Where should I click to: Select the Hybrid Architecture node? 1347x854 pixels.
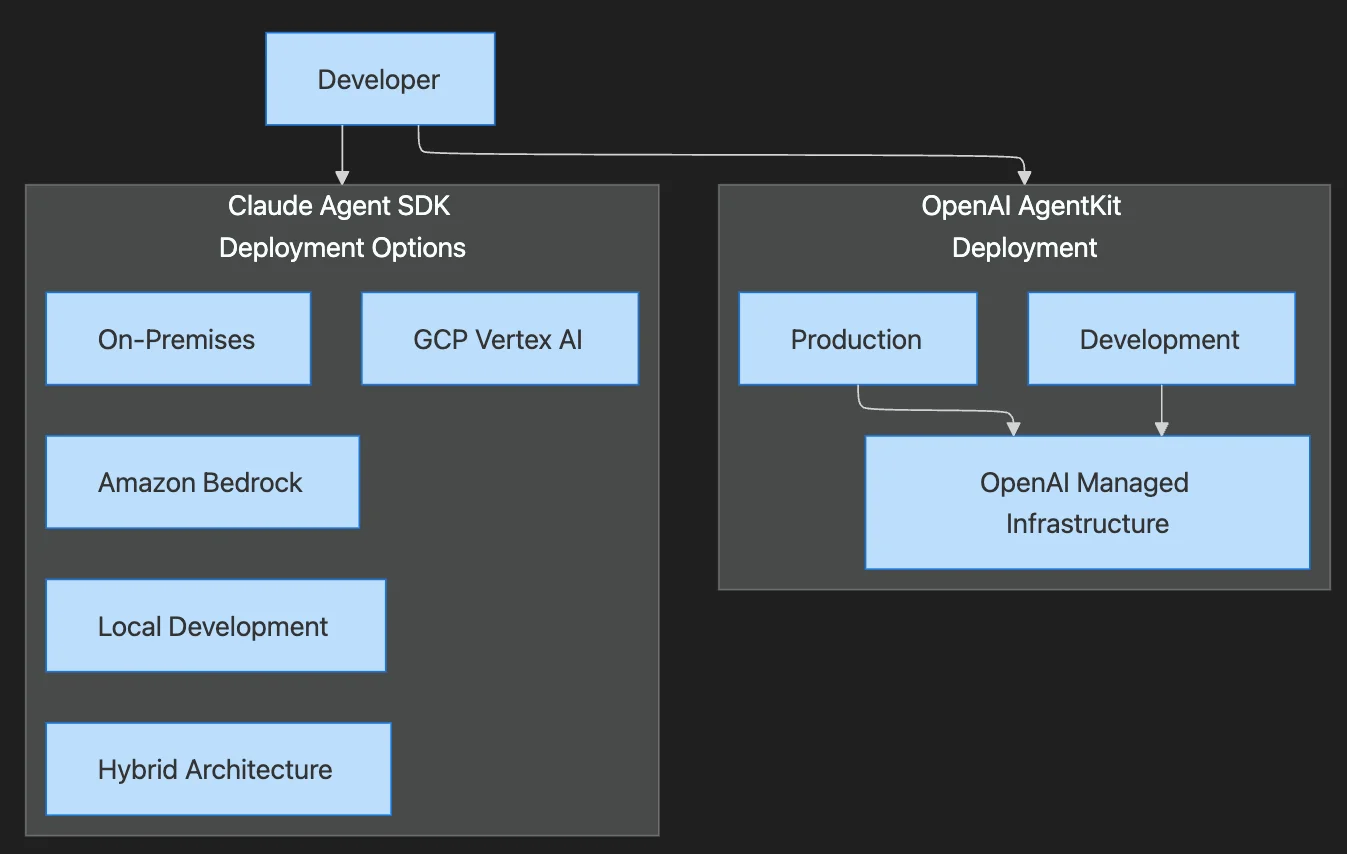[x=215, y=768]
